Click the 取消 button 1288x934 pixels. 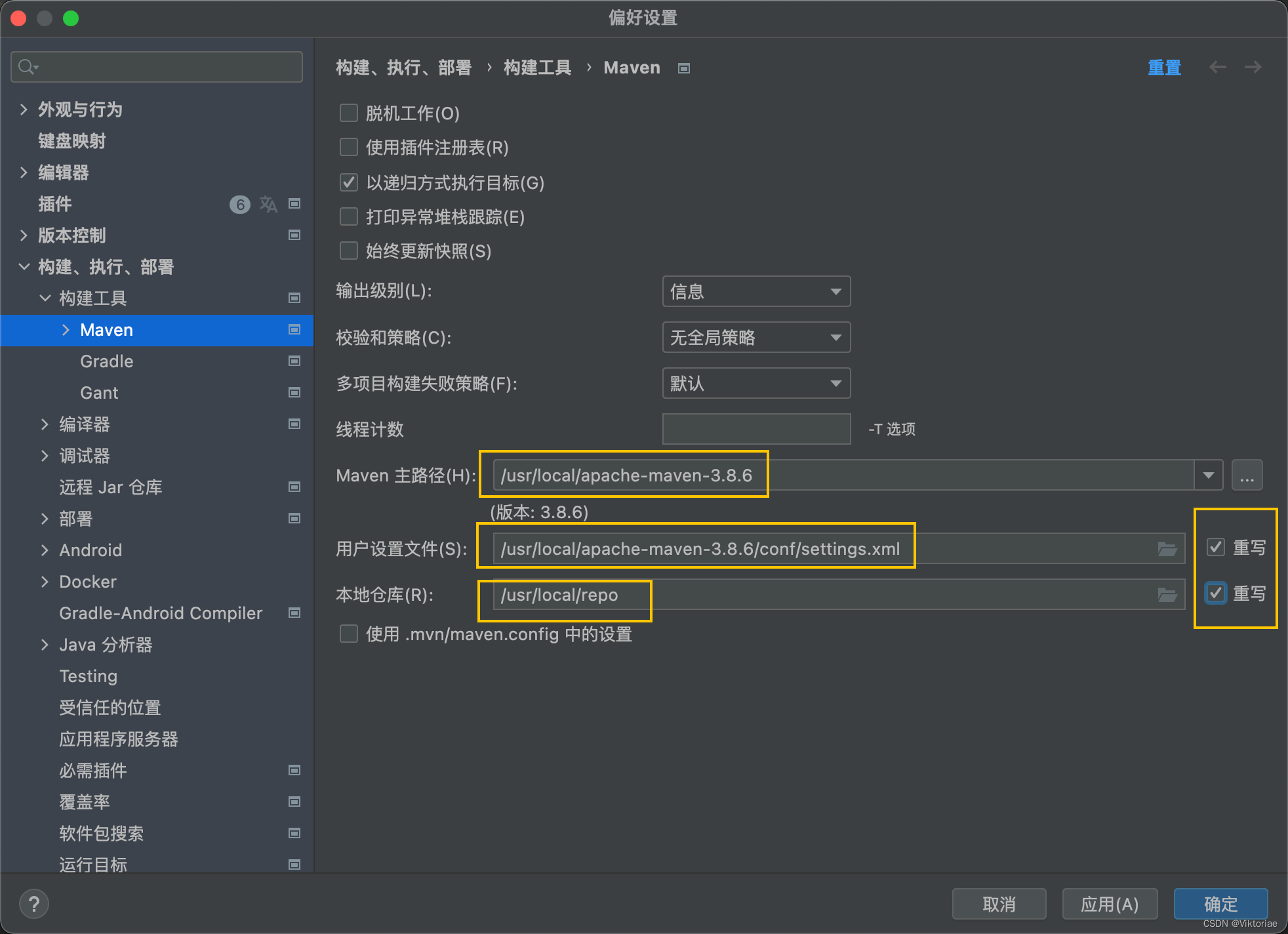click(x=999, y=904)
